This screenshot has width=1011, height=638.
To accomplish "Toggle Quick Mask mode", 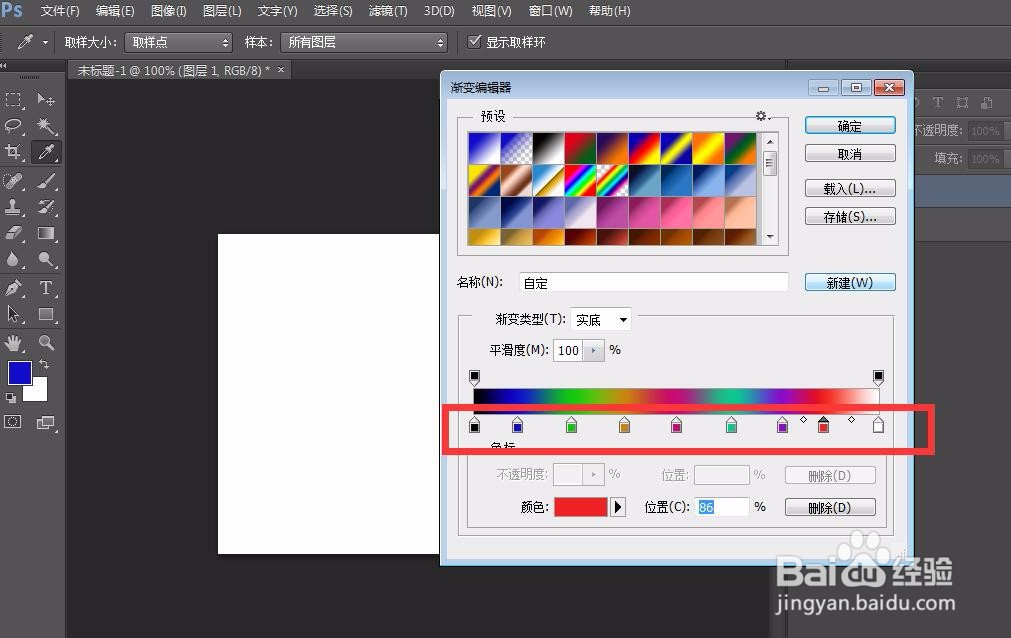I will click(x=12, y=422).
